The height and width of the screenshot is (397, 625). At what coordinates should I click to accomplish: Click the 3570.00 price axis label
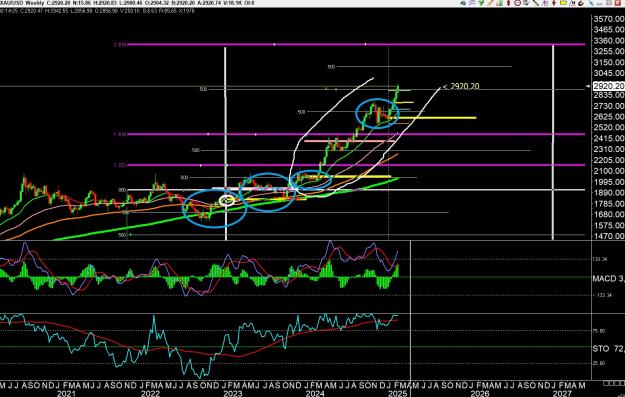coord(609,19)
